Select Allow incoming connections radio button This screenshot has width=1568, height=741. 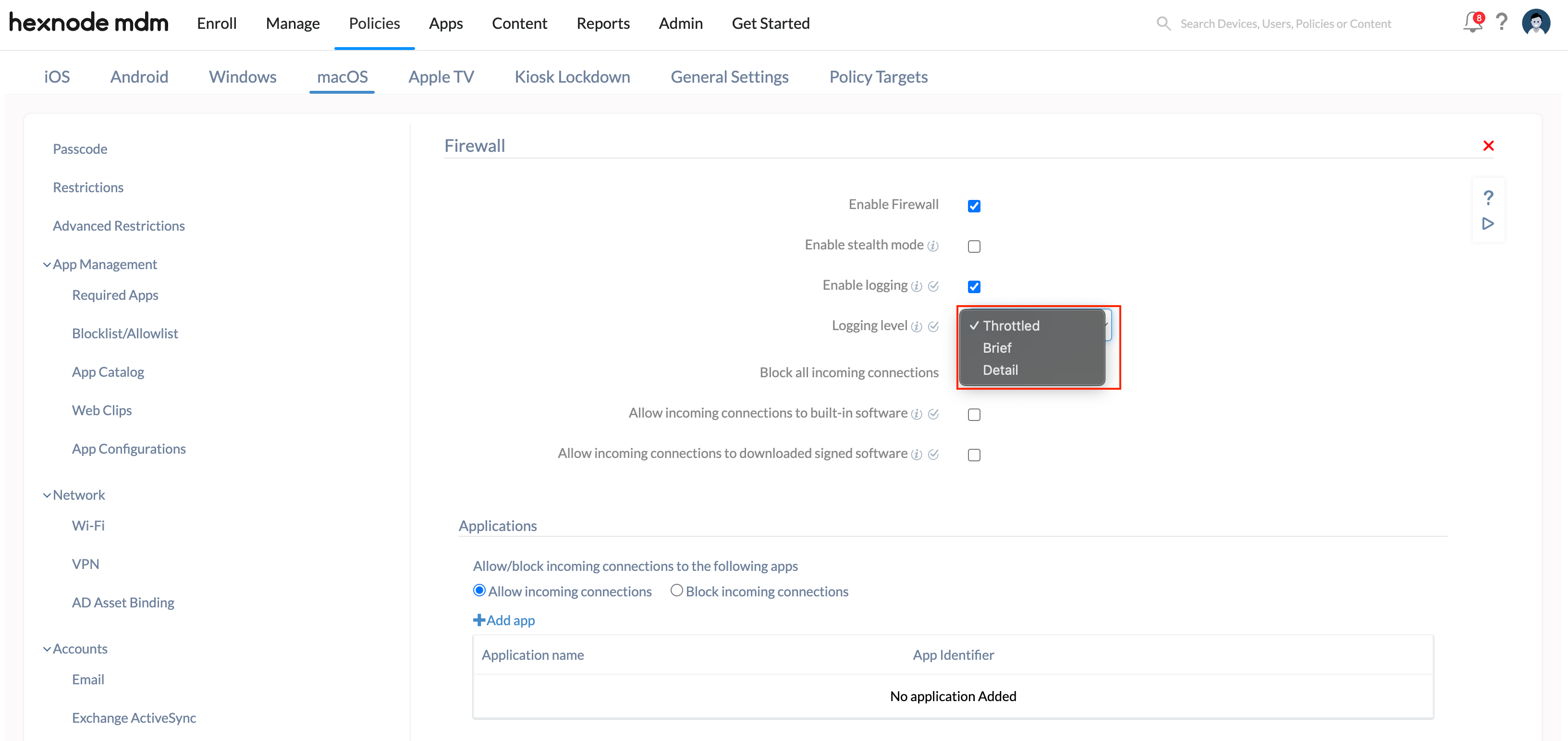(479, 591)
